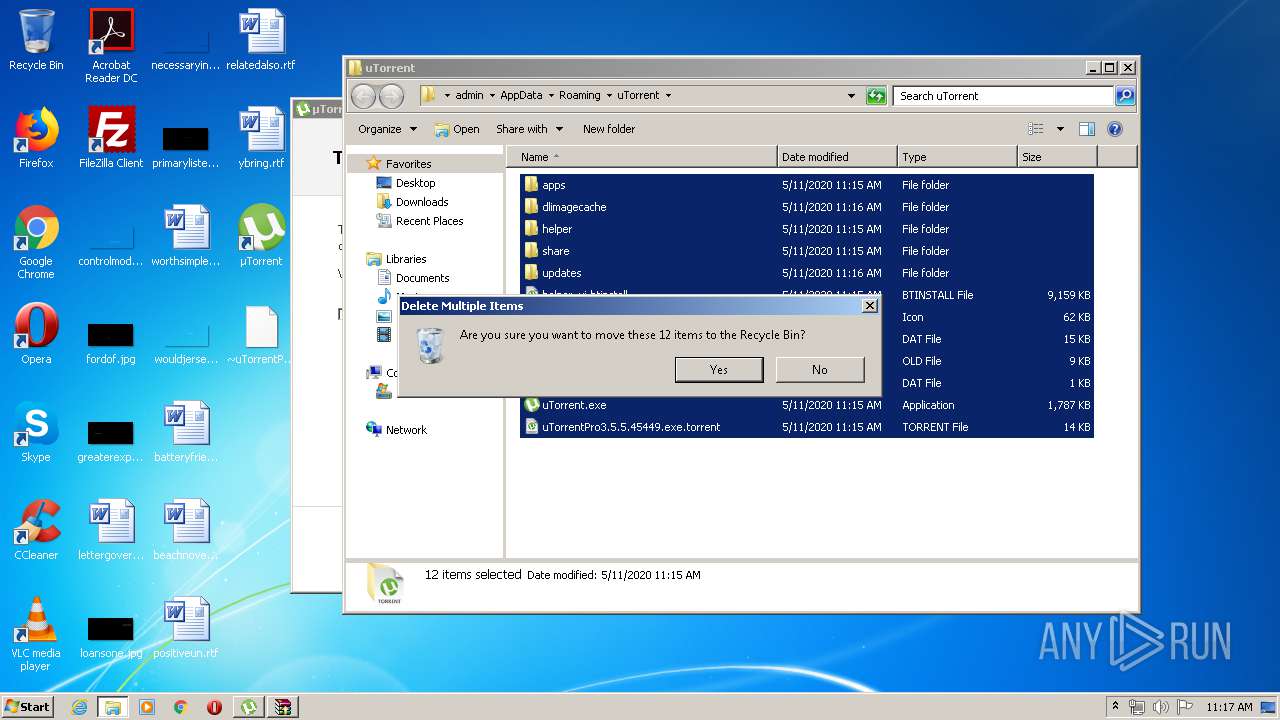Open Firefox desktop shortcut
Image resolution: width=1280 pixels, height=720 pixels.
pyautogui.click(x=36, y=138)
